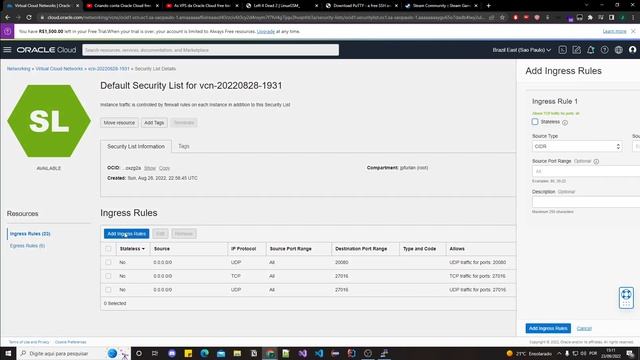Switch to the Tags tab
This screenshot has height=360, width=640.
pos(184,146)
